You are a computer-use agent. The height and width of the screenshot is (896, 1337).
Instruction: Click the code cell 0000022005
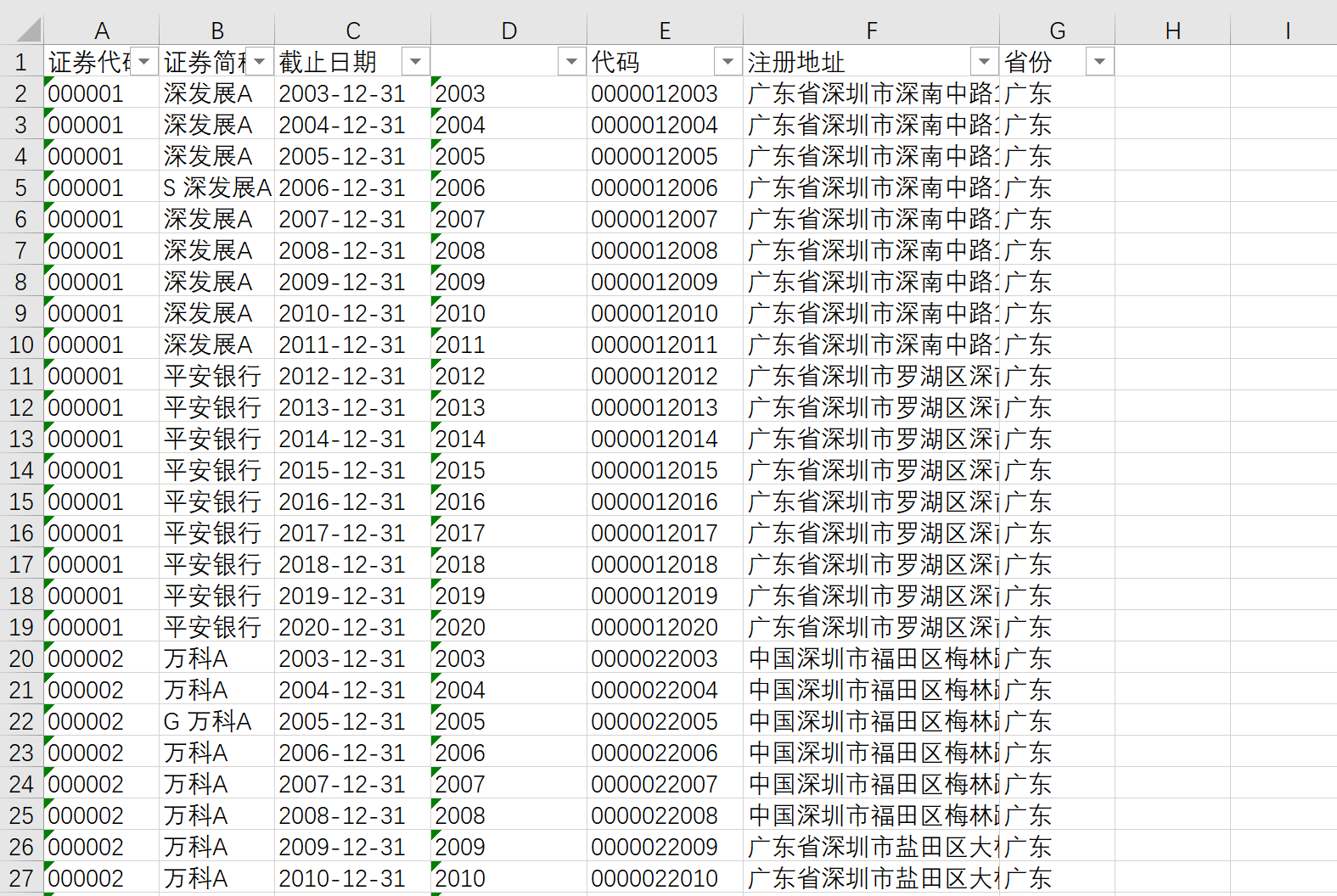point(666,721)
